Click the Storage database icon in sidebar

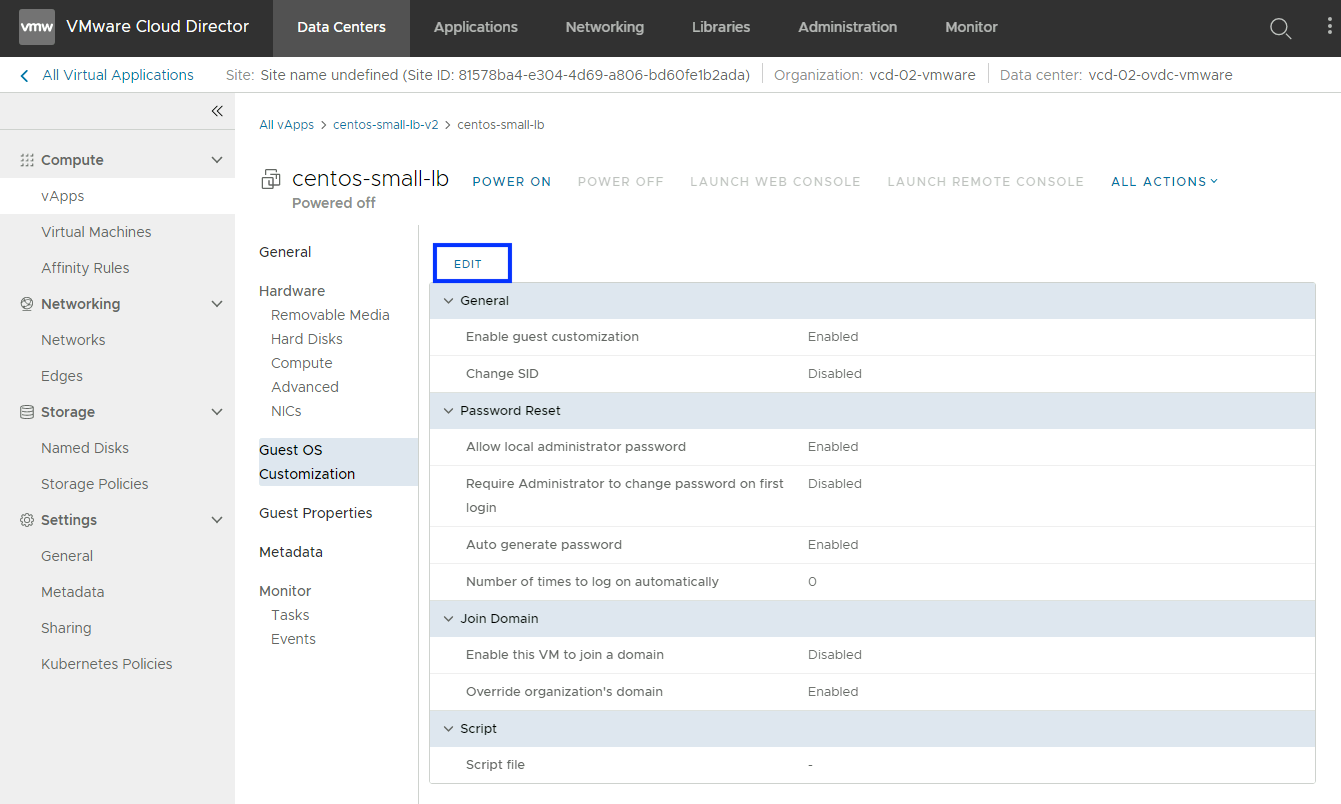click(x=27, y=412)
